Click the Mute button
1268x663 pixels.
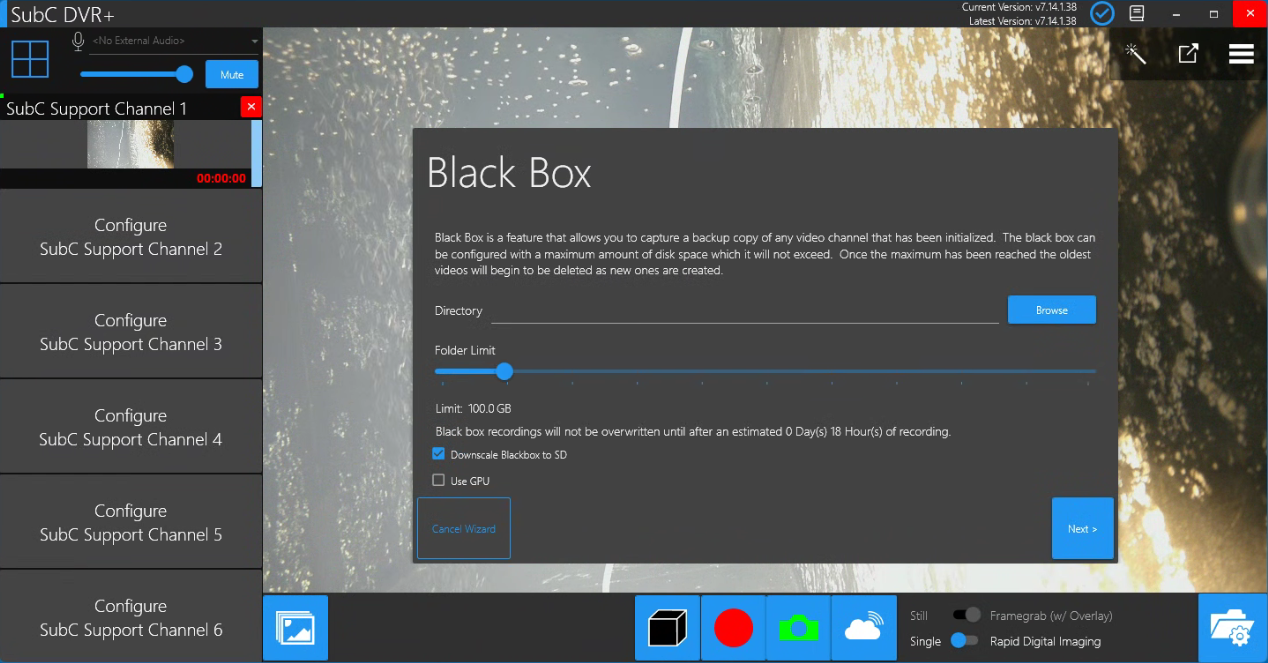(232, 75)
